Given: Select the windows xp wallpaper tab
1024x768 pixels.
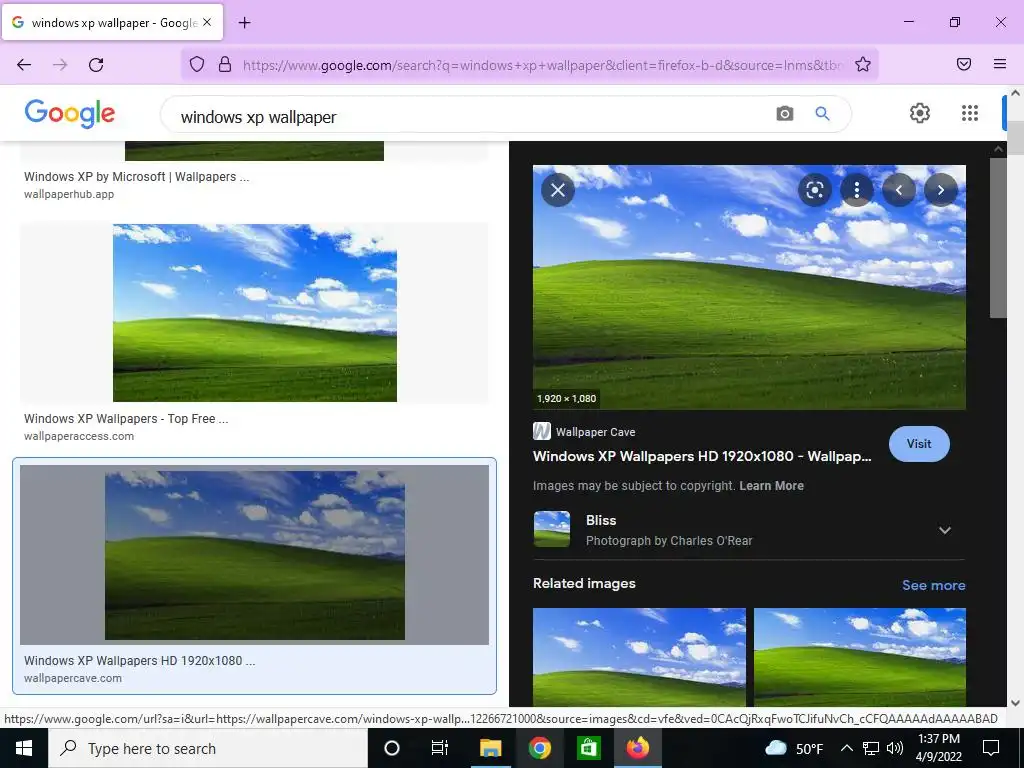Looking at the screenshot, I should (x=112, y=22).
